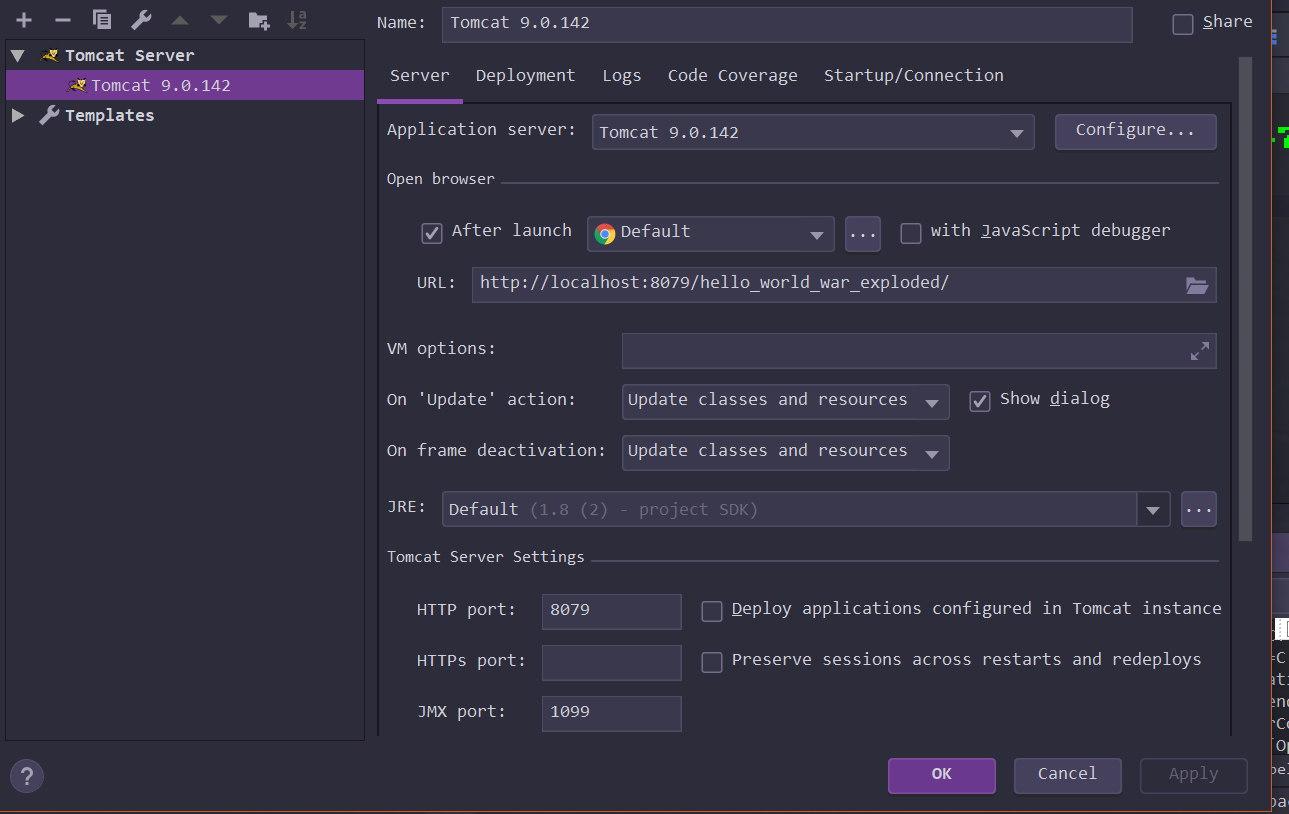Click the Templates wrench icon in tree
The image size is (1289, 814).
[x=49, y=115]
